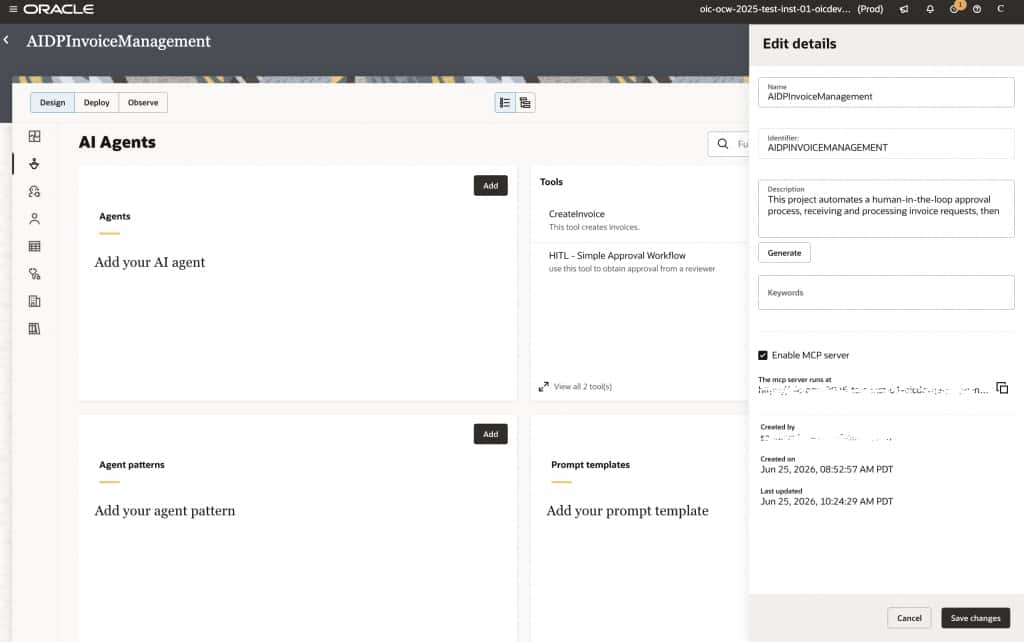Open the help question mark icon
This screenshot has height=642, width=1024.
[x=977, y=9]
